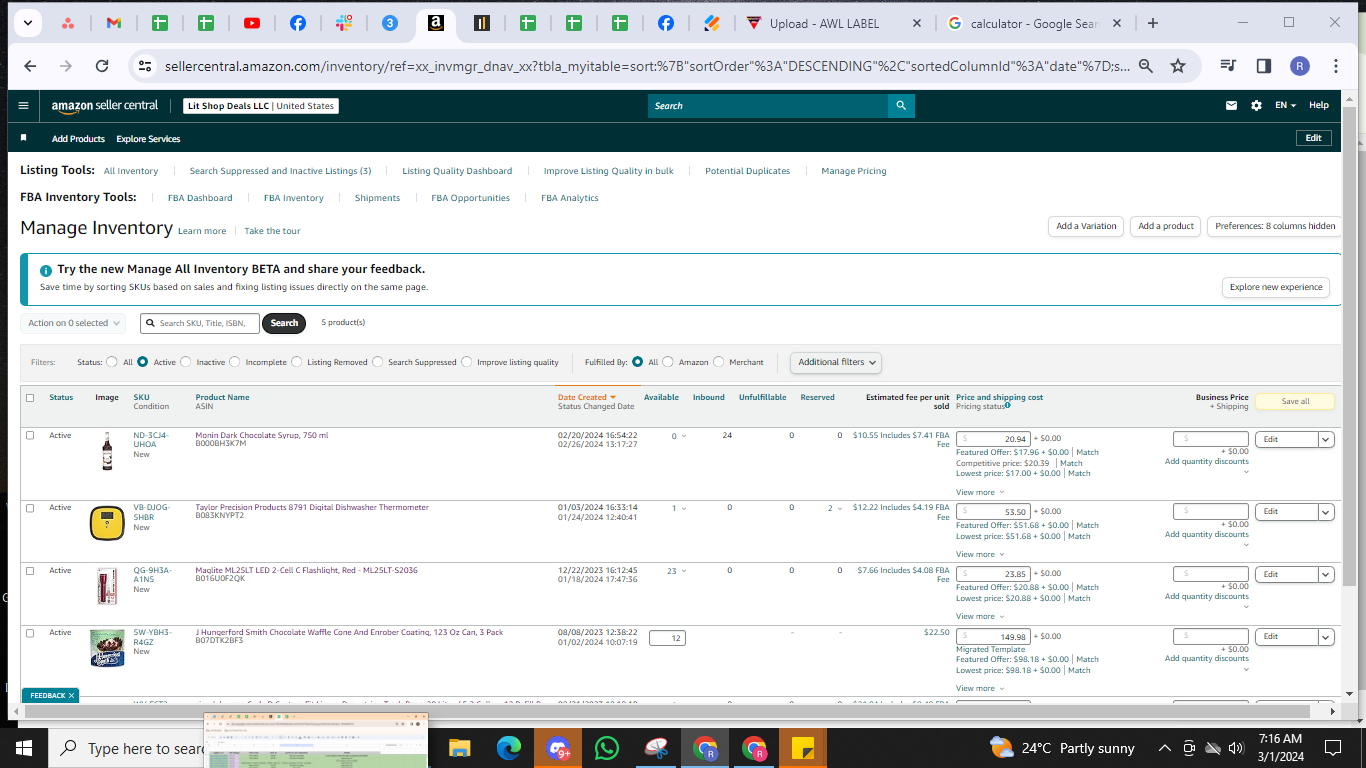Check the box for Taylor Dishwasher Thermometer row

[30, 508]
